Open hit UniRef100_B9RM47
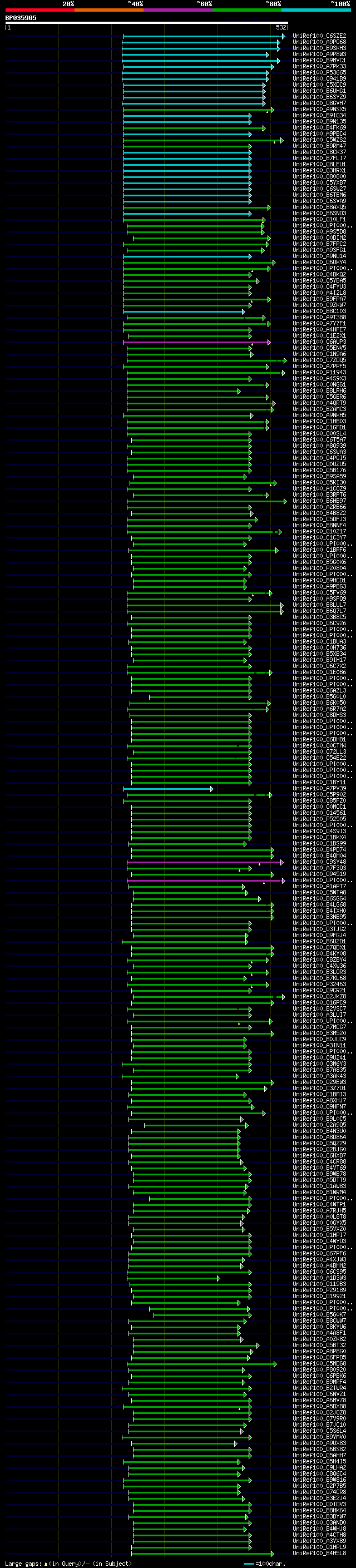This screenshot has height=1568, width=356. click(319, 146)
